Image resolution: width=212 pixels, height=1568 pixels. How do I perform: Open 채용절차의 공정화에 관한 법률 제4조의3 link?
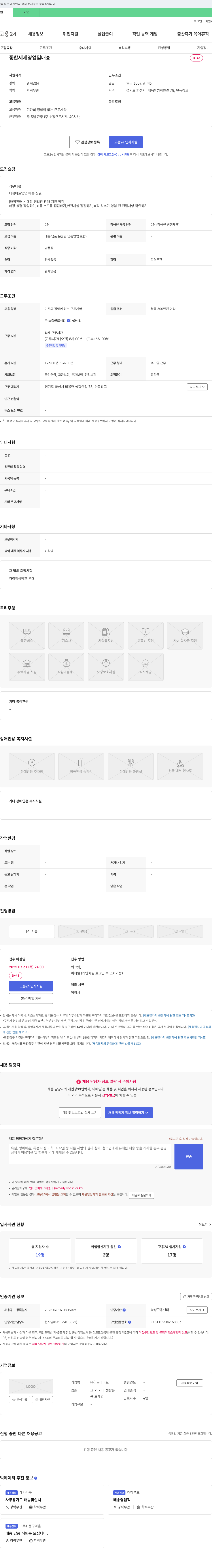pyautogui.click(x=169, y=1015)
